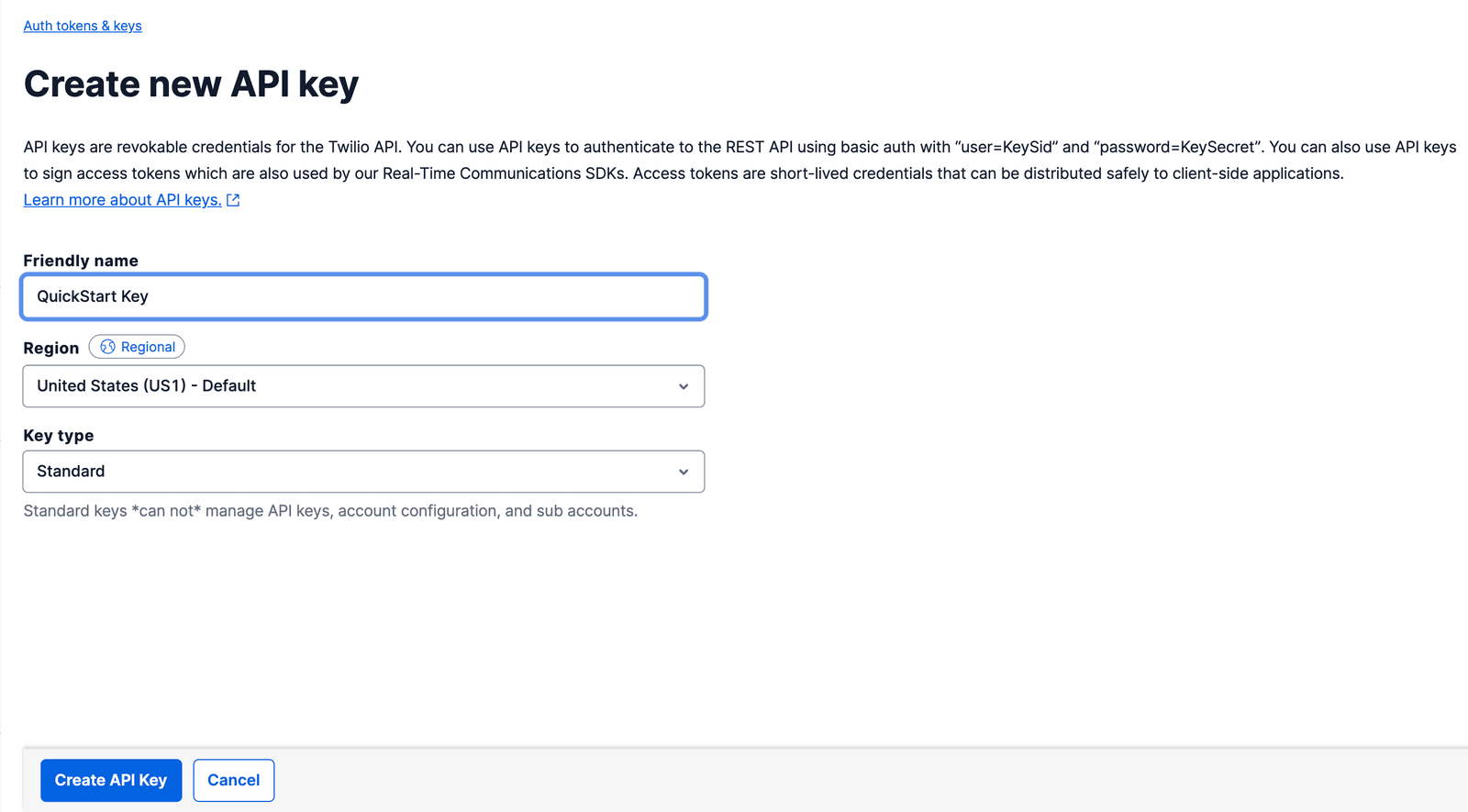This screenshot has width=1468, height=812.
Task: Open the "Learn more about API keys" link
Action: click(121, 199)
